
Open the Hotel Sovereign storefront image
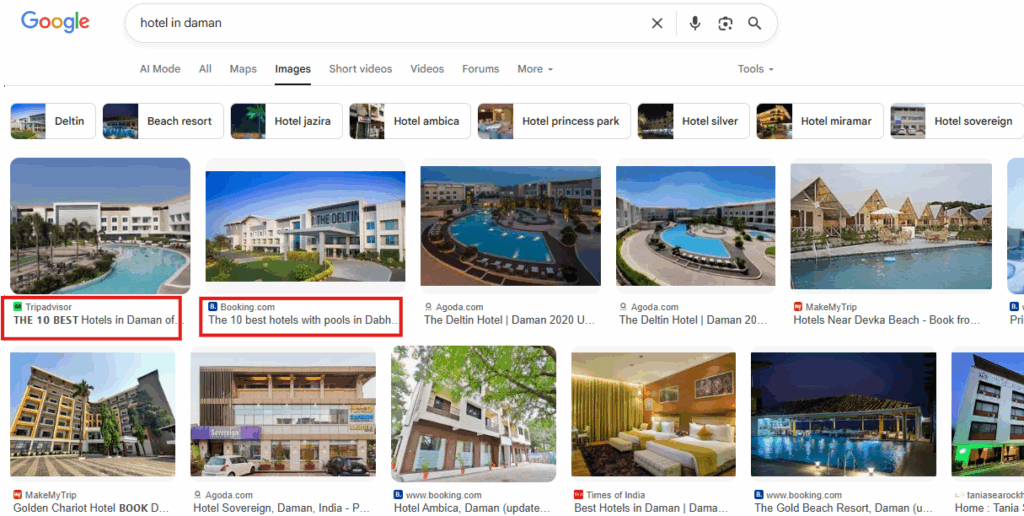[283, 414]
